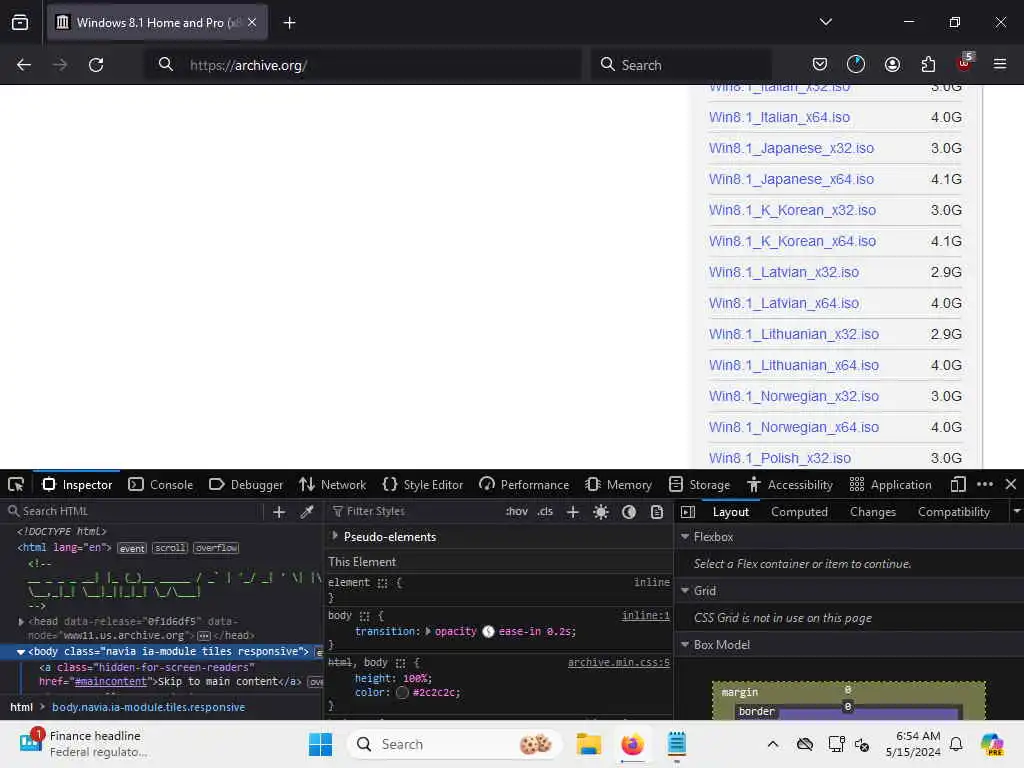Toggle the :hov pseudo-class panel
Viewport: 1024px width, 768px height.
(517, 511)
